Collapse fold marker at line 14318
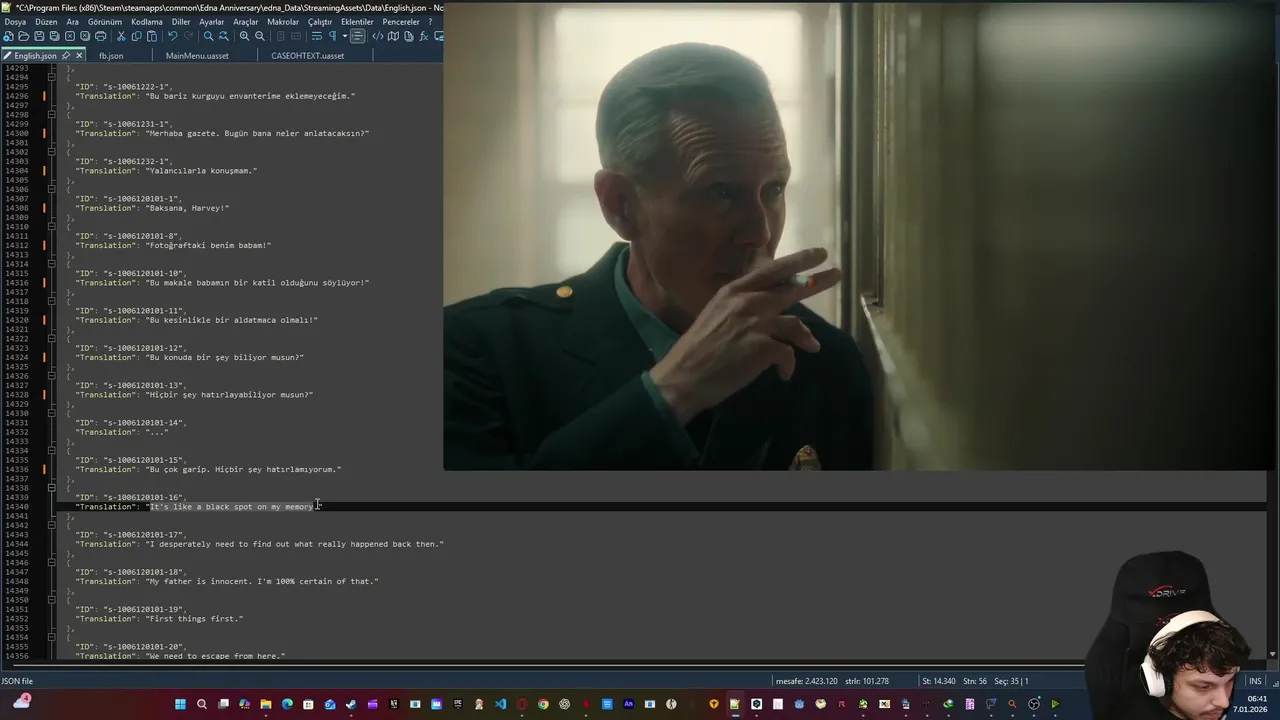 (52, 301)
